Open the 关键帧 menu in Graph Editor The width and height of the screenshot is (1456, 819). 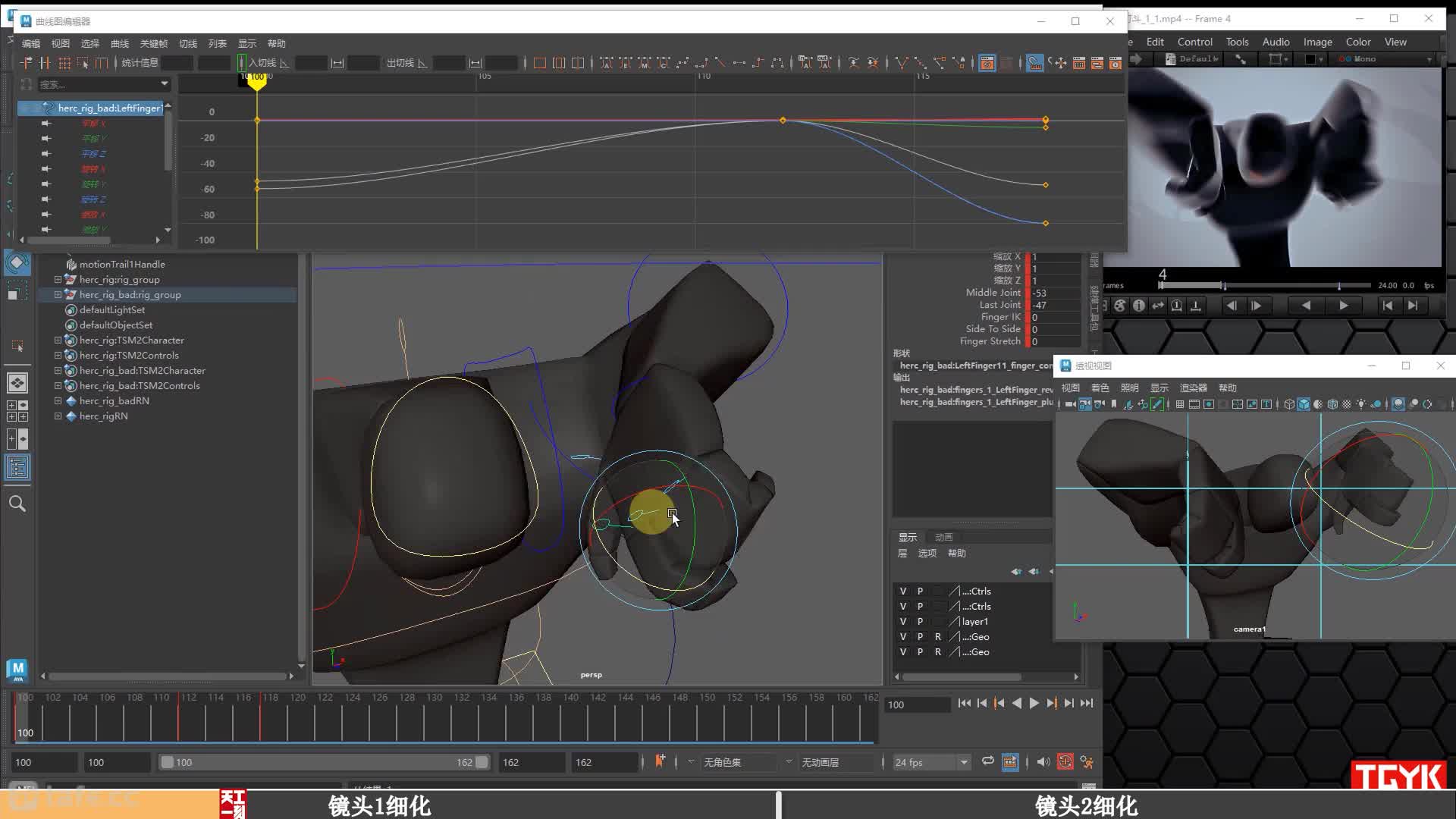[x=154, y=43]
